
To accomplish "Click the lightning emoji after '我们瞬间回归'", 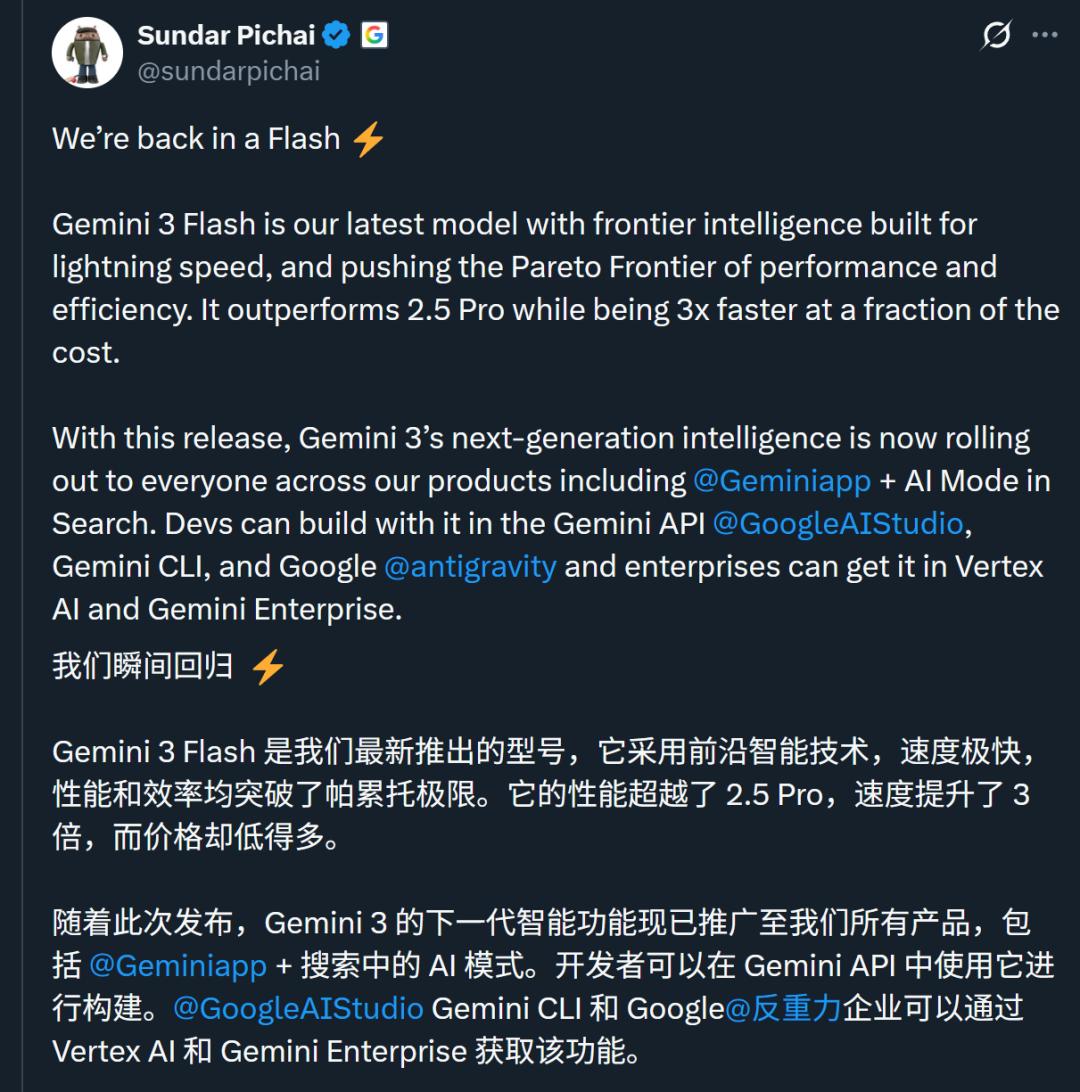I will pyautogui.click(x=267, y=666).
